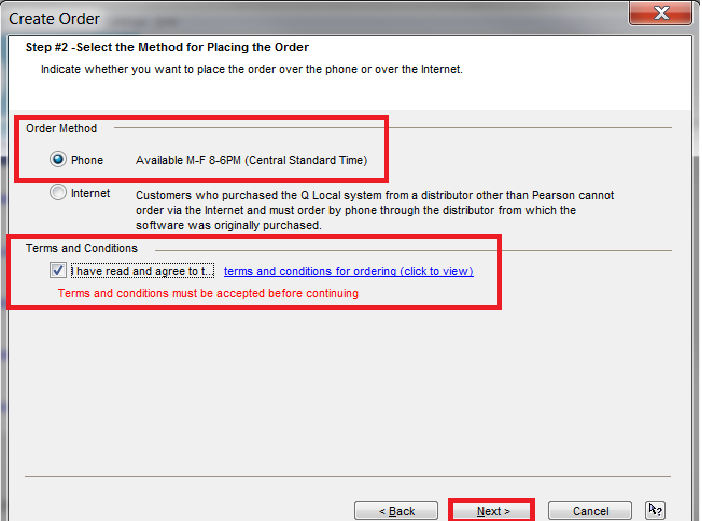Go back with the Back button
This screenshot has width=702, height=521.
point(396,511)
